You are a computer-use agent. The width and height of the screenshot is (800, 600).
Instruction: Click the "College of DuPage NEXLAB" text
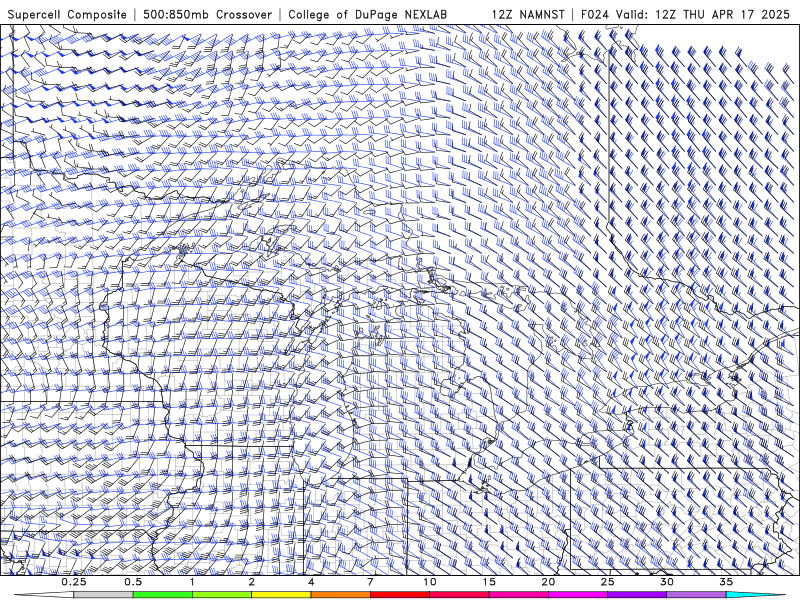(367, 14)
